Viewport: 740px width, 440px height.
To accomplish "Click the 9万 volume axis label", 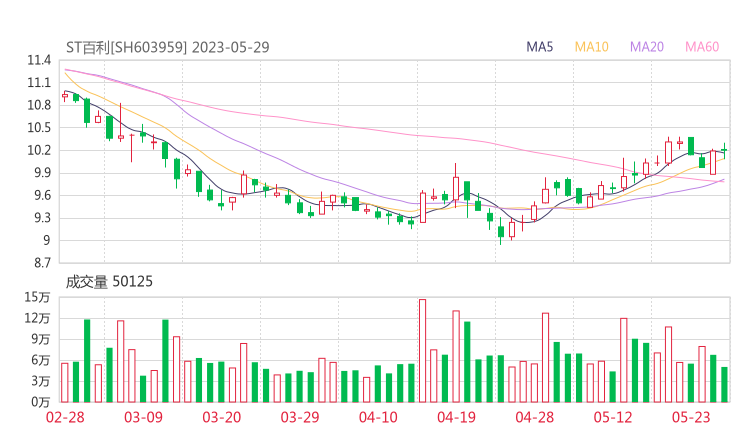I will (x=41, y=339).
